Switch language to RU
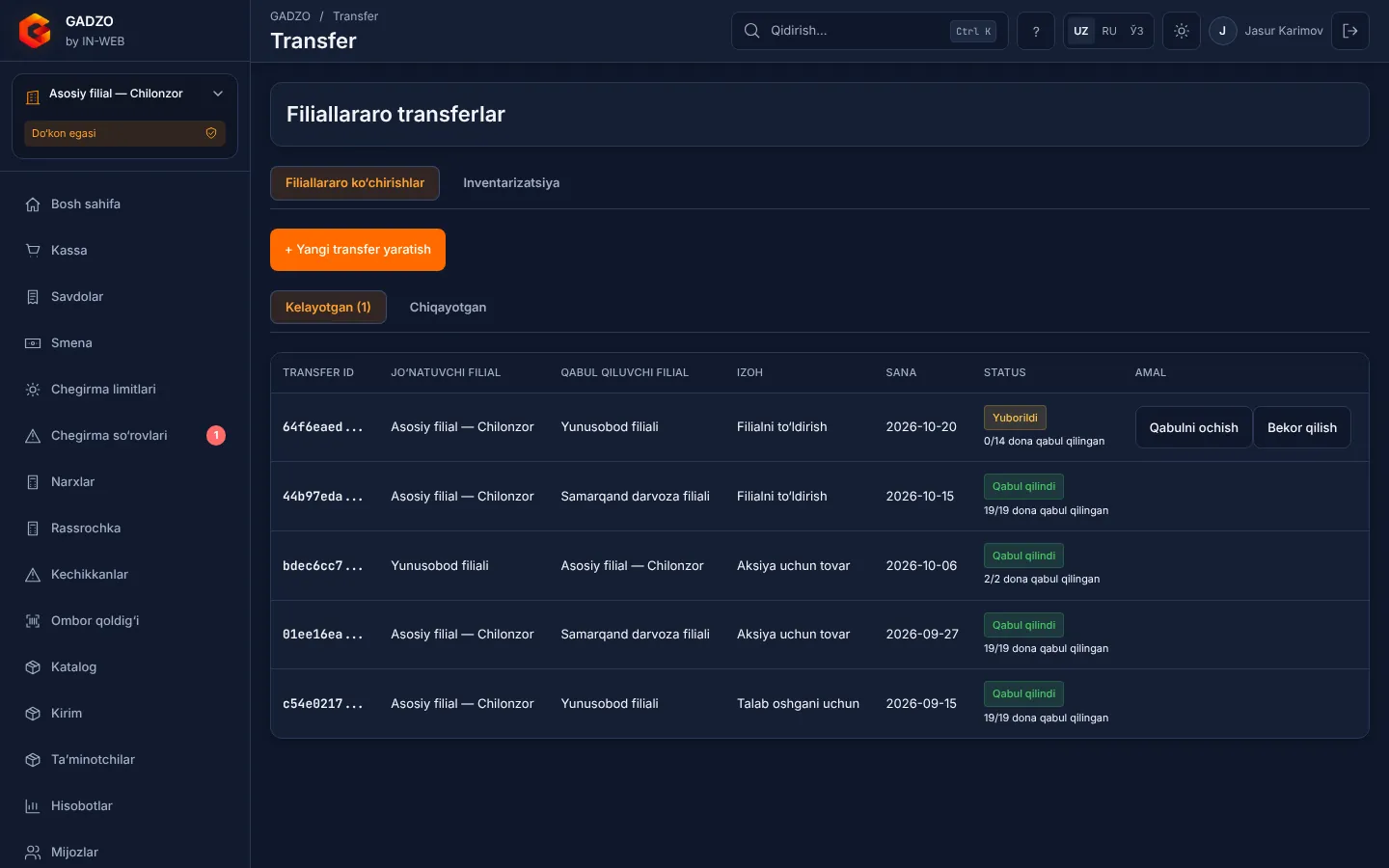1389x868 pixels. pyautogui.click(x=1109, y=31)
